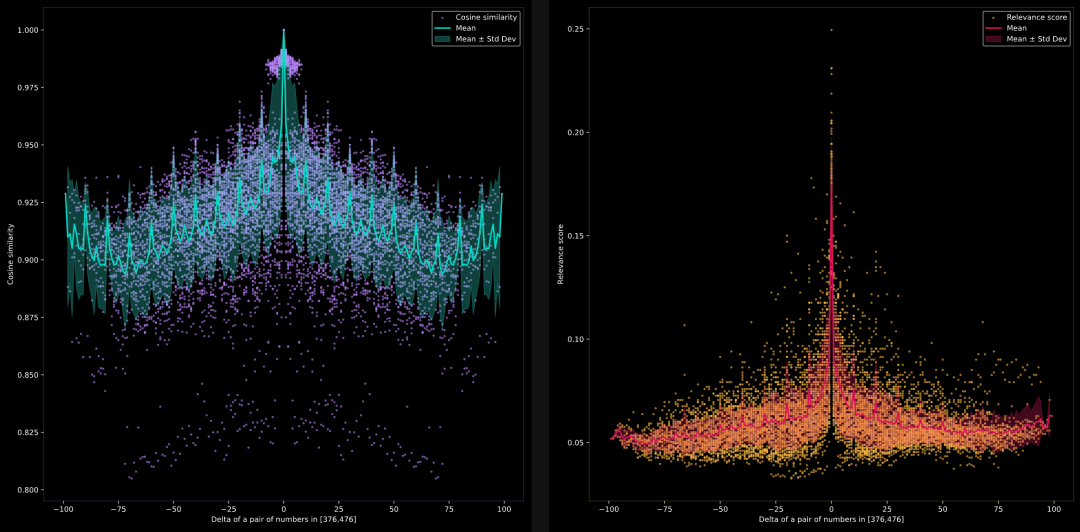Click the 0.800 tick label on cosine axis
Screen dimensions: 1080x532
(x=30, y=490)
